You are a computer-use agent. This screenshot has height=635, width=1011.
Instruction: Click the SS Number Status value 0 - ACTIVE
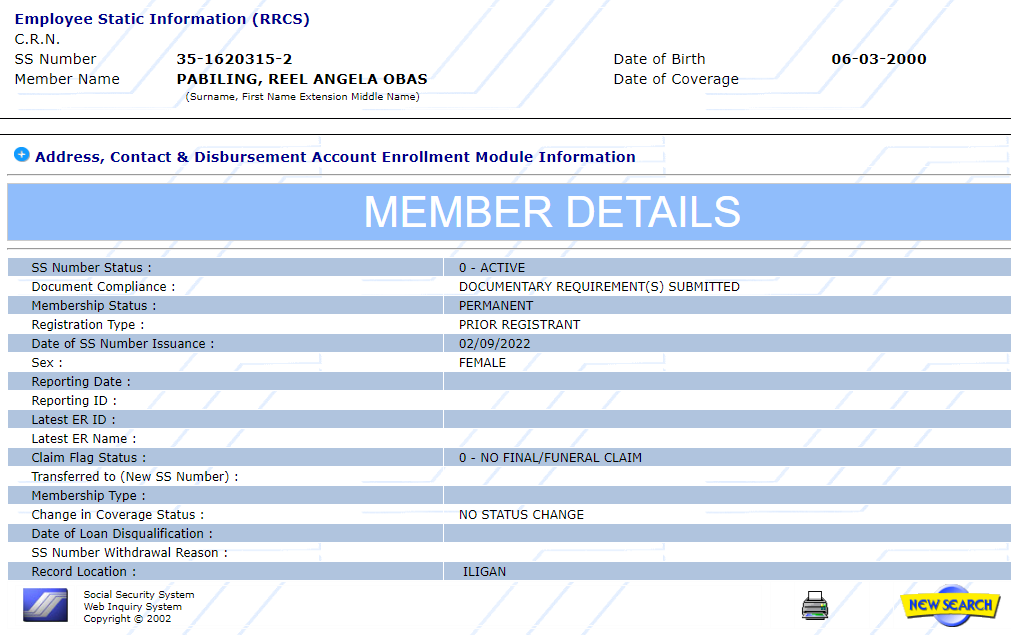point(491,268)
